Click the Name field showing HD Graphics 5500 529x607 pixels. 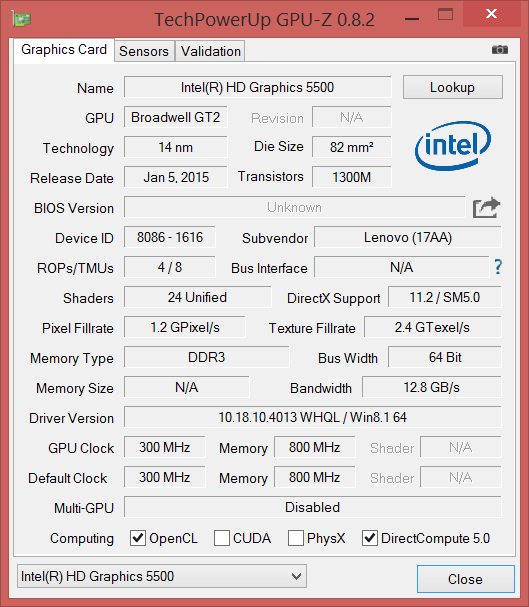click(257, 87)
